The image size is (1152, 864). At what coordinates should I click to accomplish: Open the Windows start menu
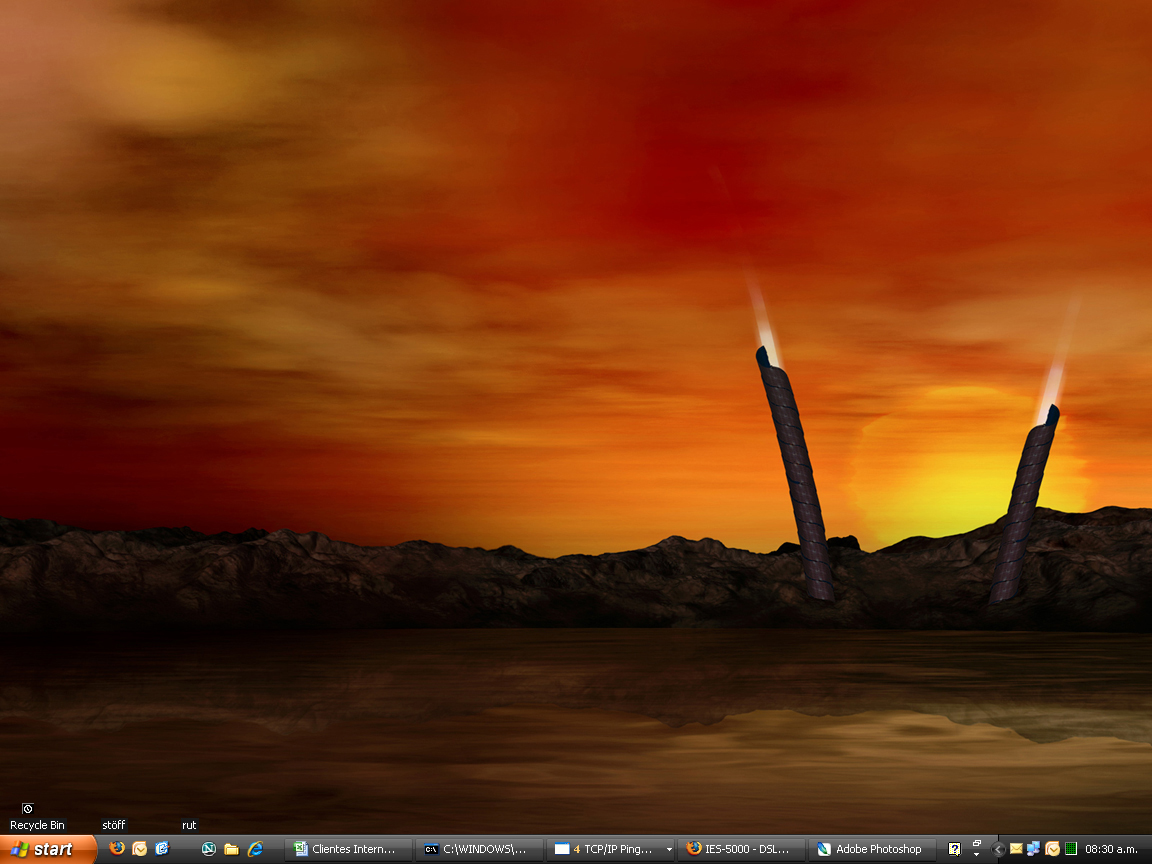47,849
